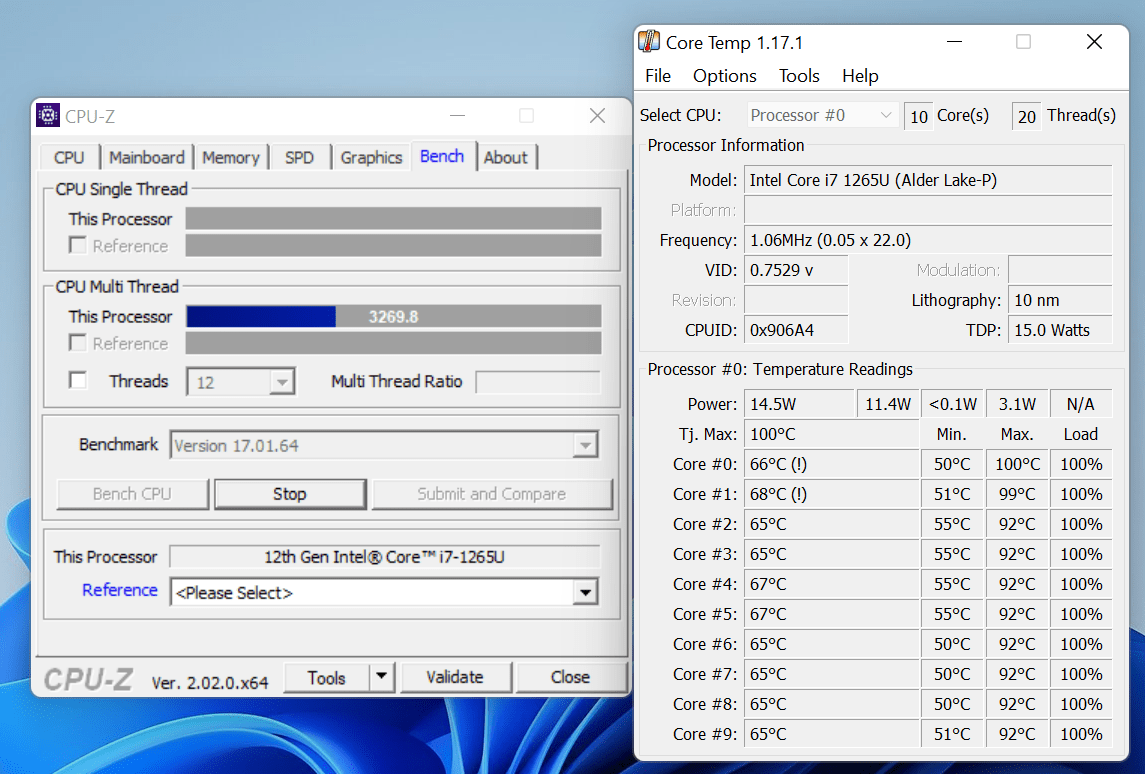Enable the Single Thread Reference checkbox
This screenshot has width=1145, height=774.
(77, 245)
